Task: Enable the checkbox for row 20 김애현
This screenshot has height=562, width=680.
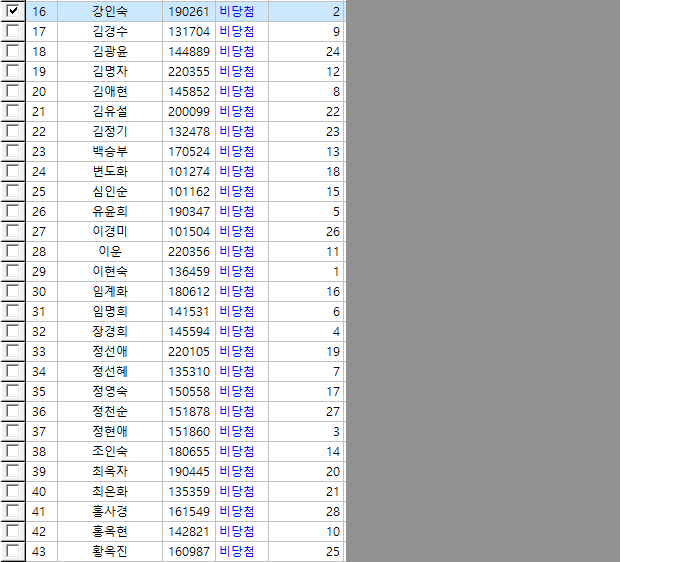Action: pyautogui.click(x=13, y=90)
